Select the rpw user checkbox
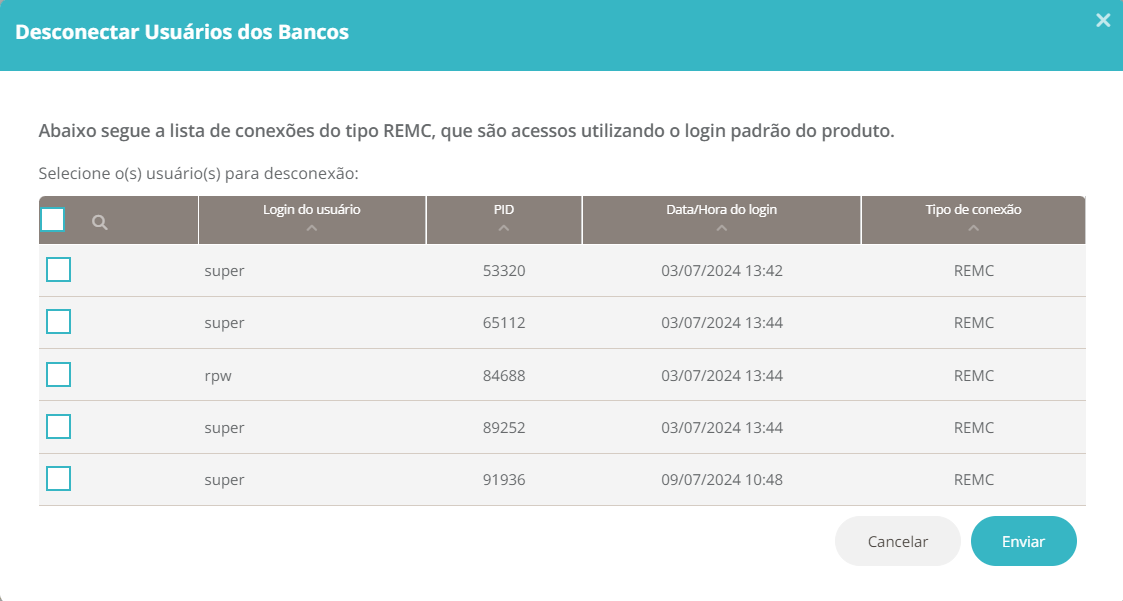 click(x=59, y=374)
